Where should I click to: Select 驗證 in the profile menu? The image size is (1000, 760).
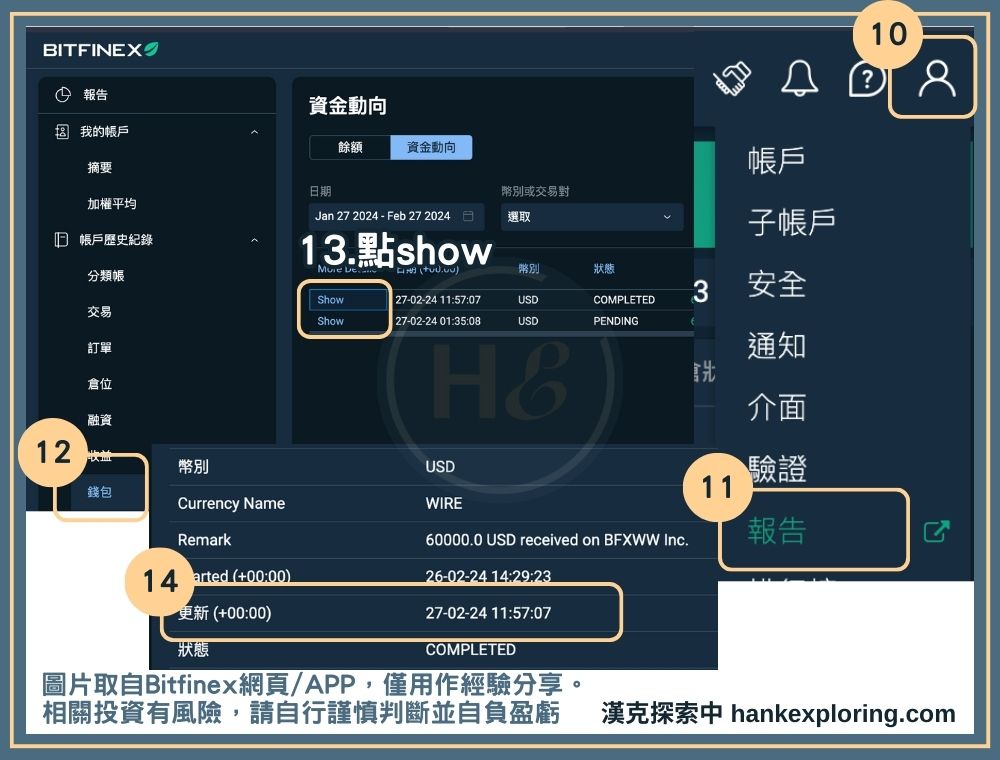(776, 469)
